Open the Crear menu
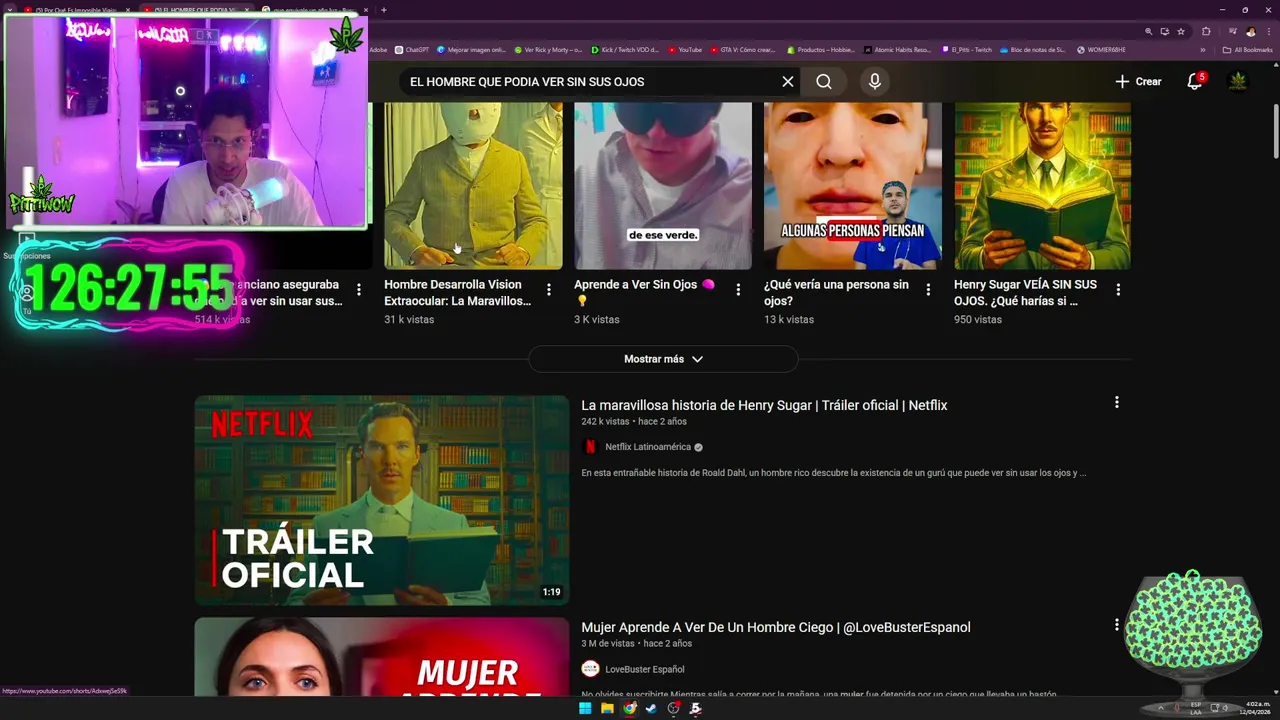The image size is (1280, 720). (x=1138, y=82)
